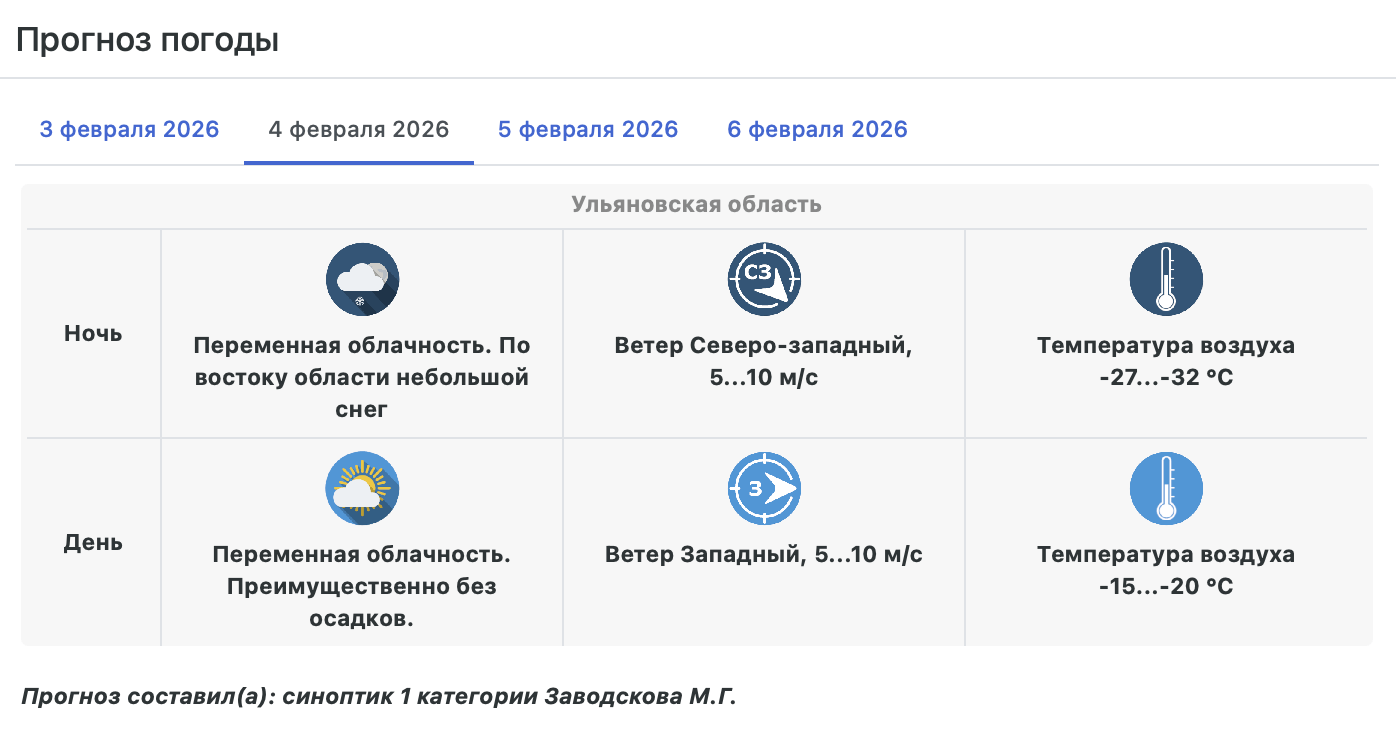Click the Прогноз погоды heading
The image size is (1396, 736).
[147, 40]
